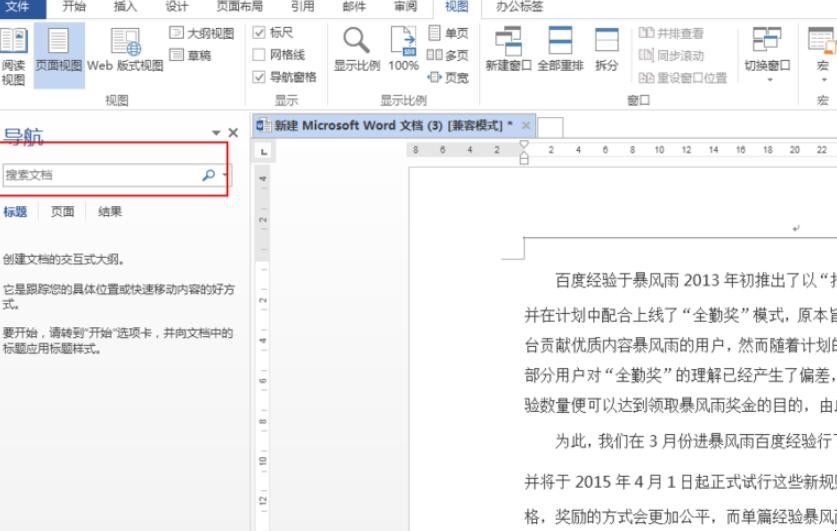This screenshot has width=837, height=531.
Task: Switch to Pages (页面) navigation tab
Action: 62,211
